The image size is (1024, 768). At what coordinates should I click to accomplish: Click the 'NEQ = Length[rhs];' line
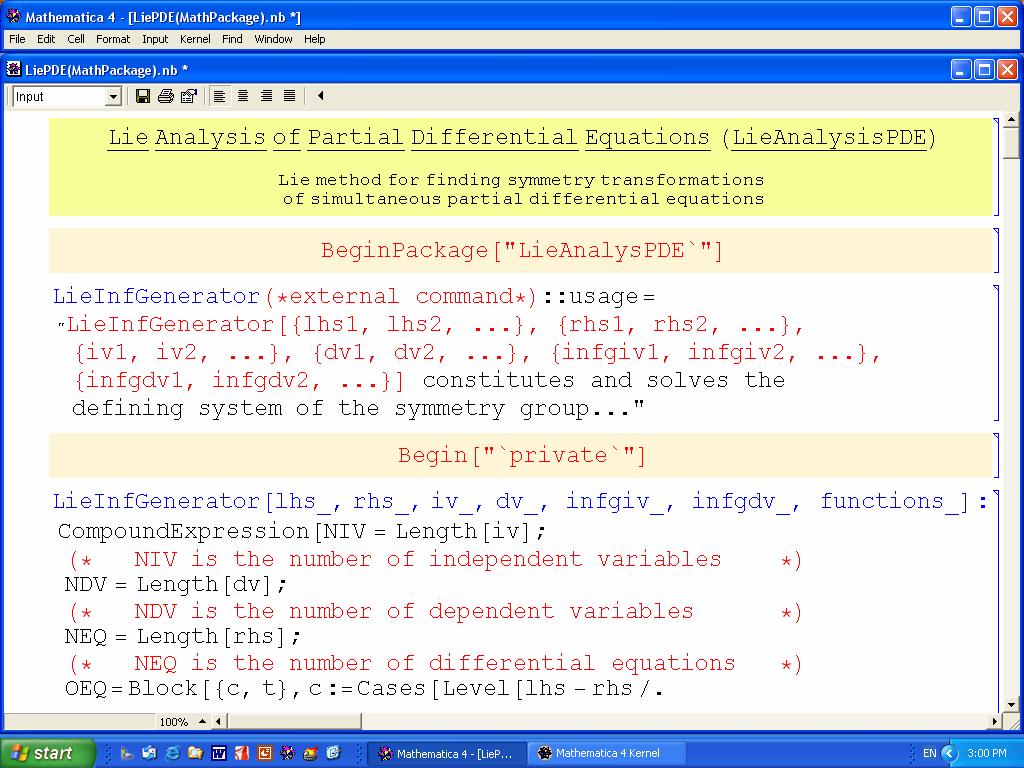pyautogui.click(x=182, y=636)
